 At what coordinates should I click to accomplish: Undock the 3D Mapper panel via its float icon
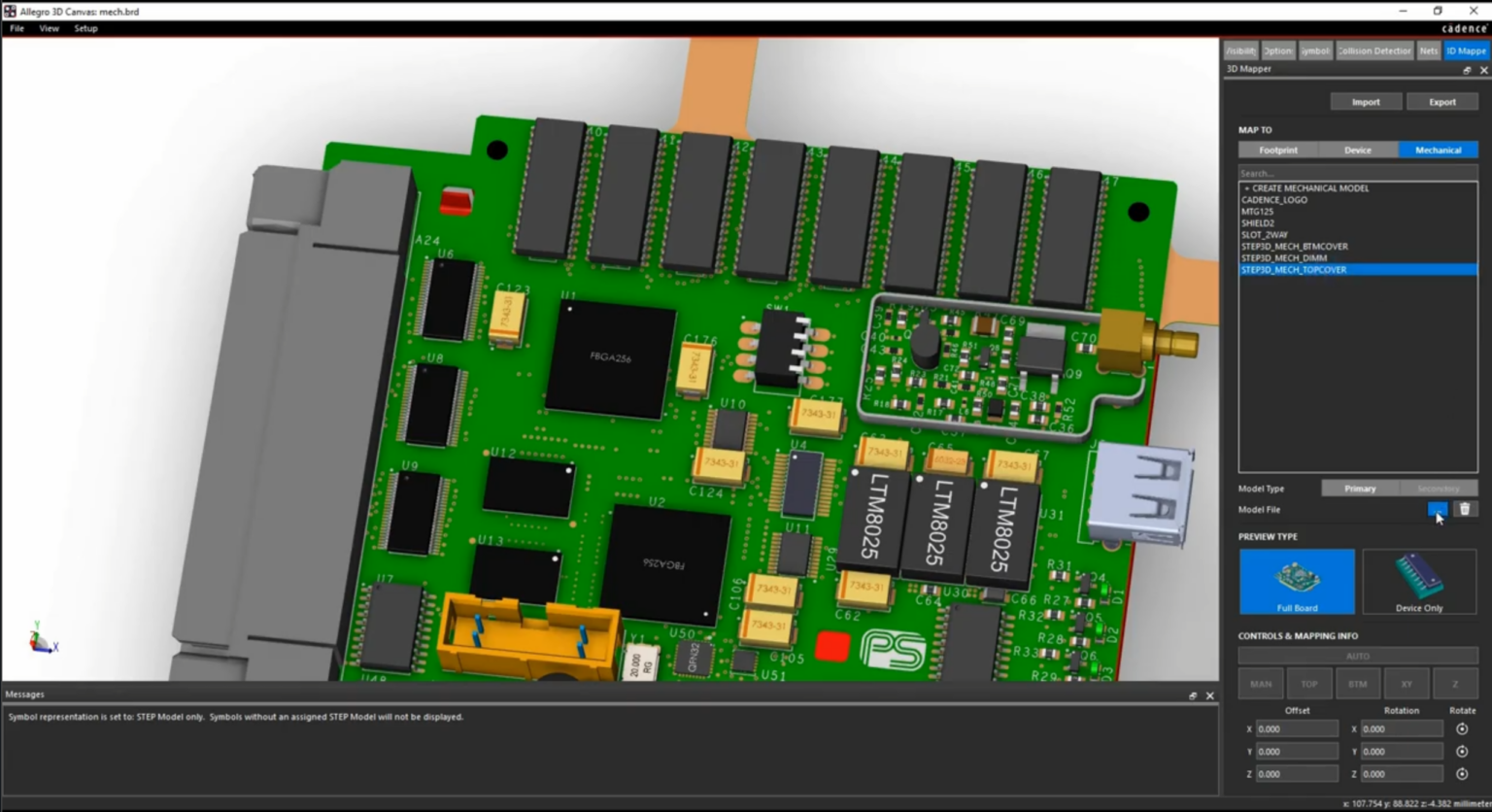[x=1467, y=69]
